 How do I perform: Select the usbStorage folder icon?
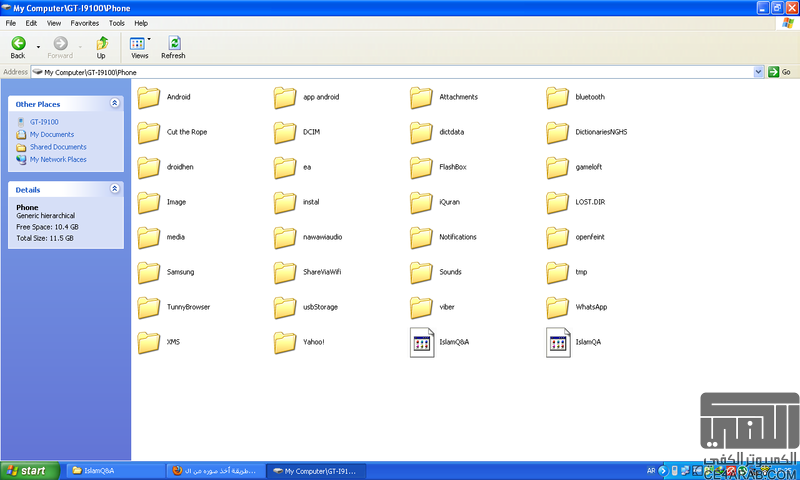(x=285, y=308)
